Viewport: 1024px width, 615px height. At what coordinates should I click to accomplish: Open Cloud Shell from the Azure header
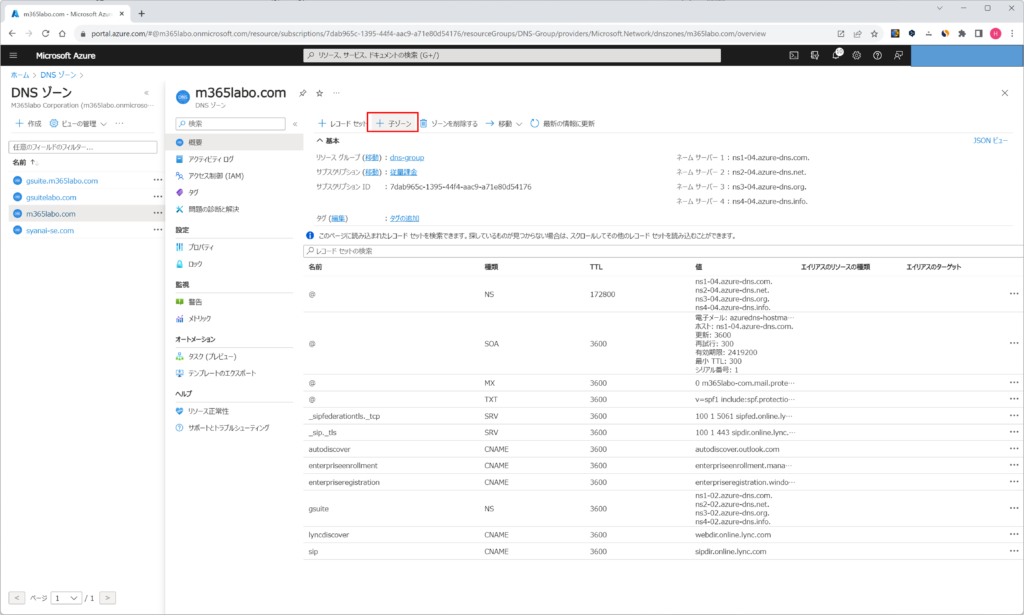[793, 55]
